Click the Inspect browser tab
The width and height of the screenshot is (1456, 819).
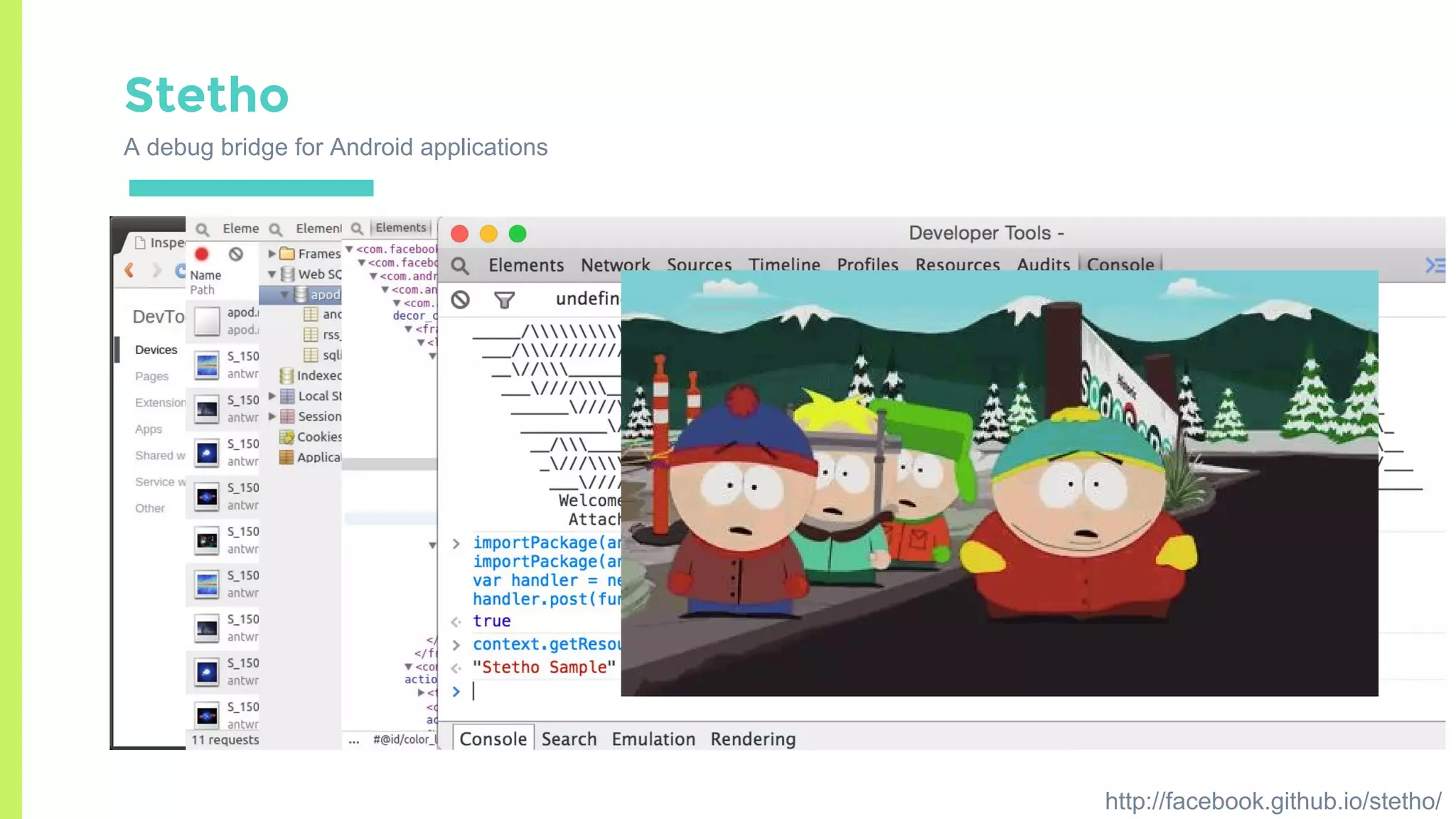pos(159,242)
